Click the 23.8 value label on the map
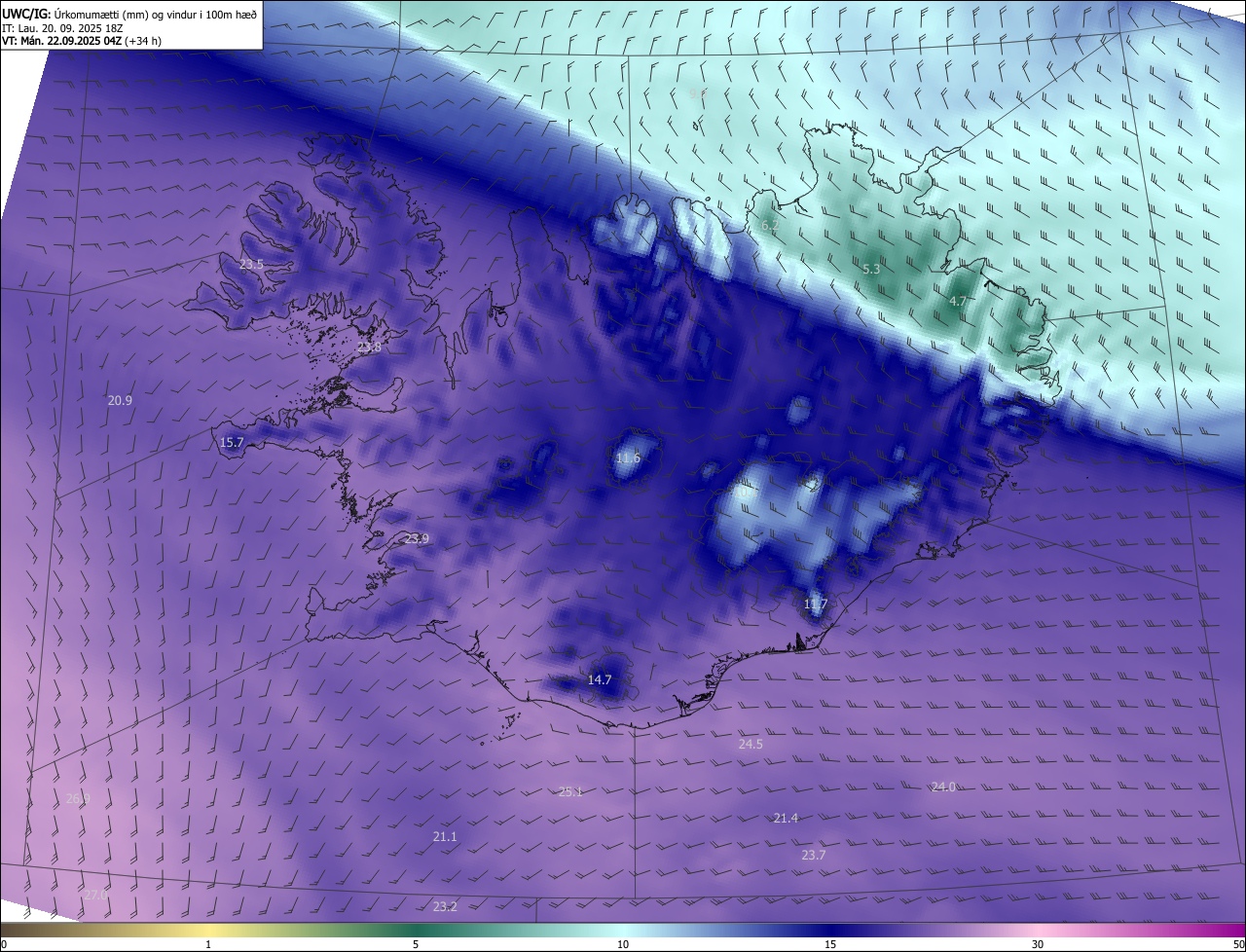This screenshot has width=1246, height=952. [369, 347]
